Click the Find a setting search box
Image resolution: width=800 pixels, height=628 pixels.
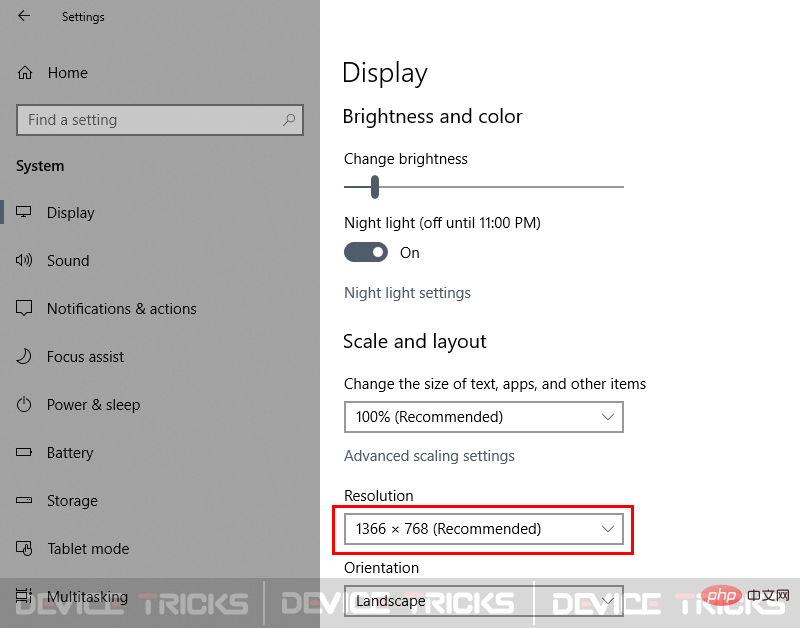pos(160,120)
